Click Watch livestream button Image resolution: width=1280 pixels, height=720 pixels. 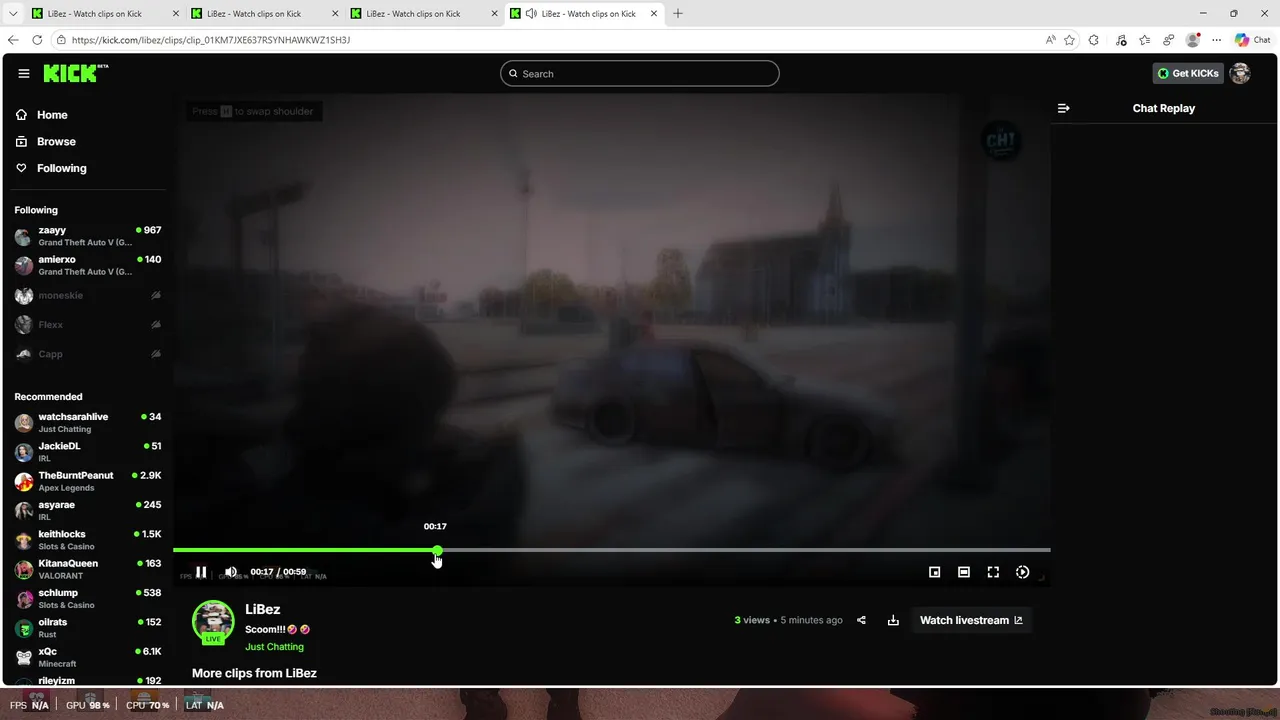click(x=971, y=620)
